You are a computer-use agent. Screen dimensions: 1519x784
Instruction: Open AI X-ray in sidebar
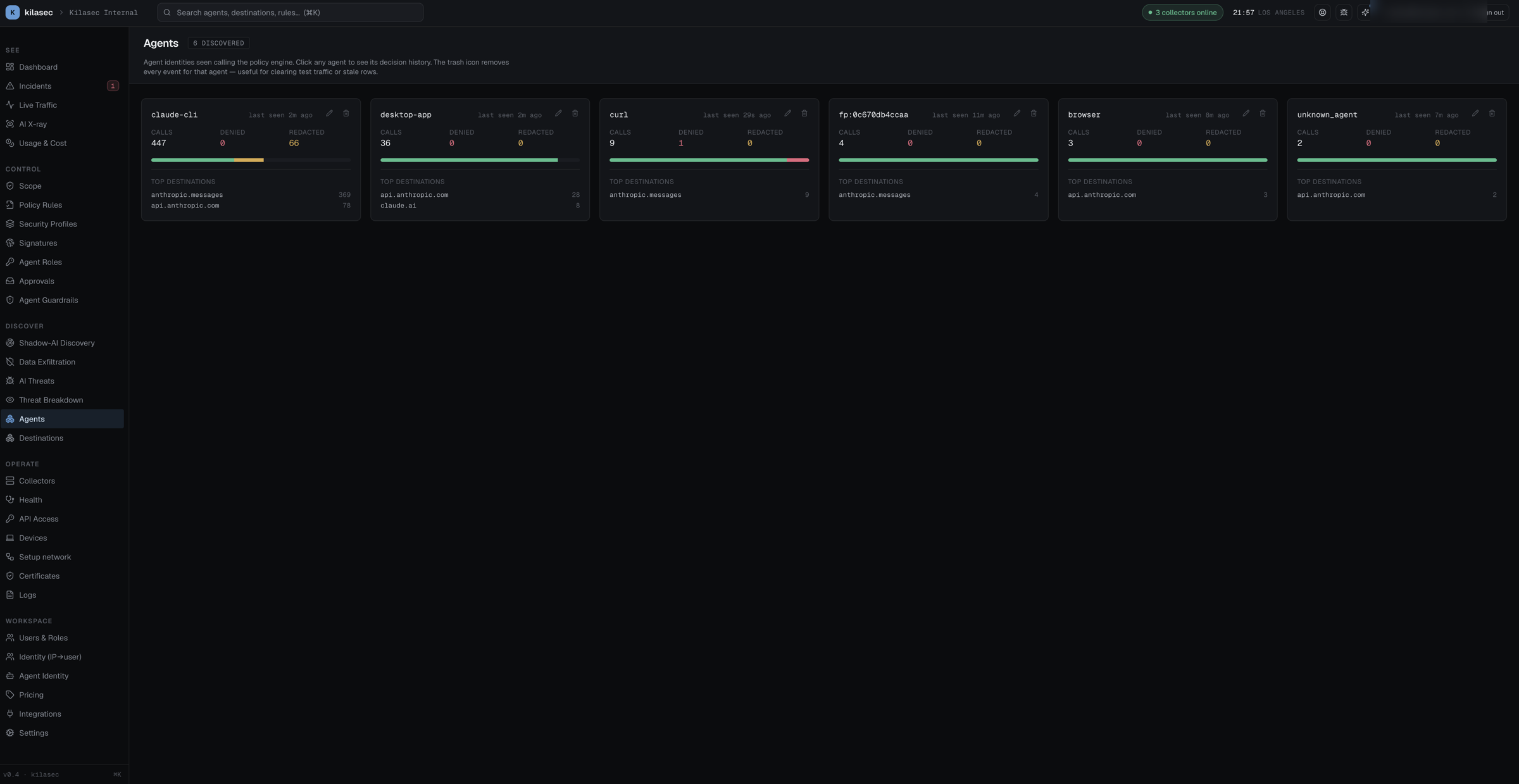point(62,124)
